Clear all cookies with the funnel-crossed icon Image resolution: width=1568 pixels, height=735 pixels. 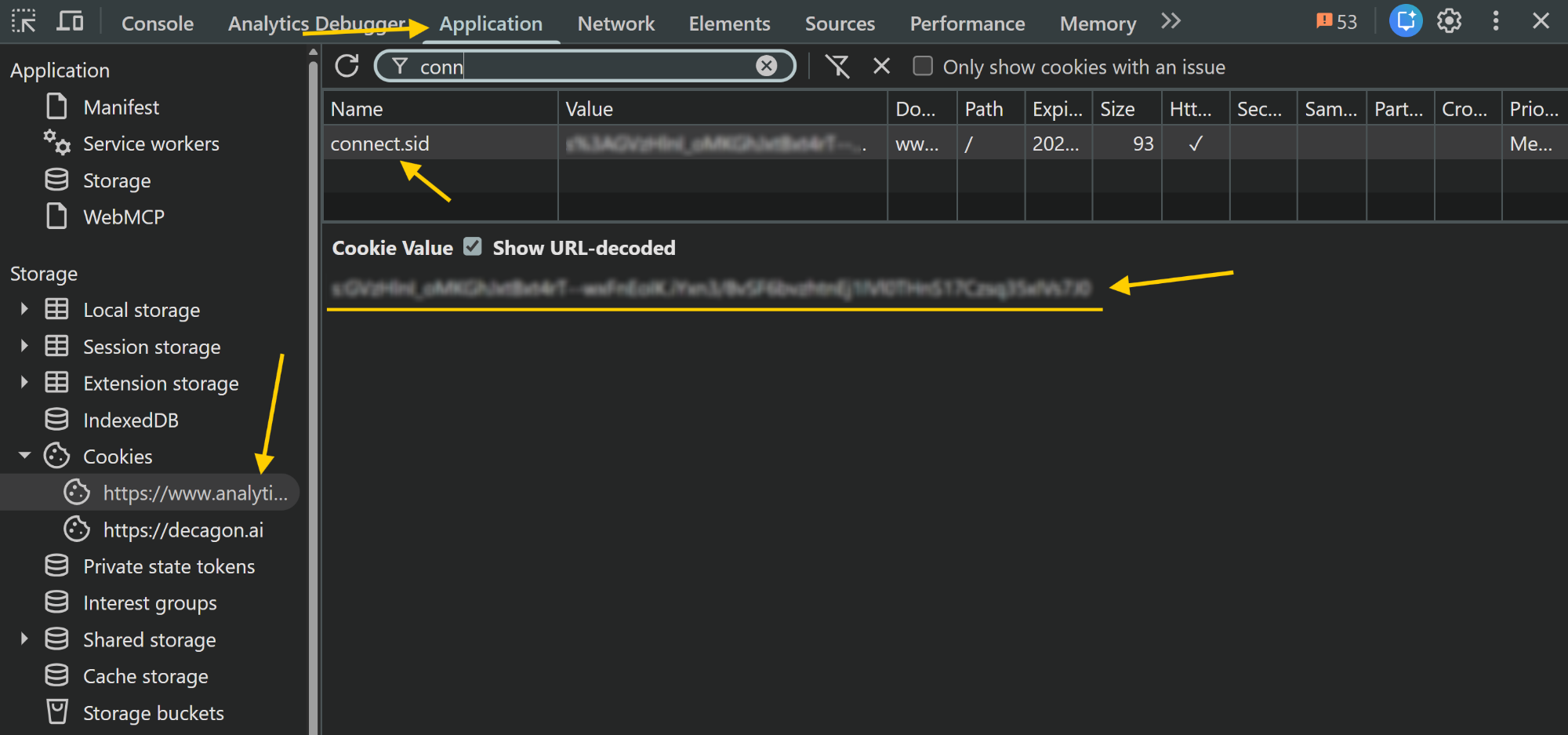pyautogui.click(x=837, y=66)
